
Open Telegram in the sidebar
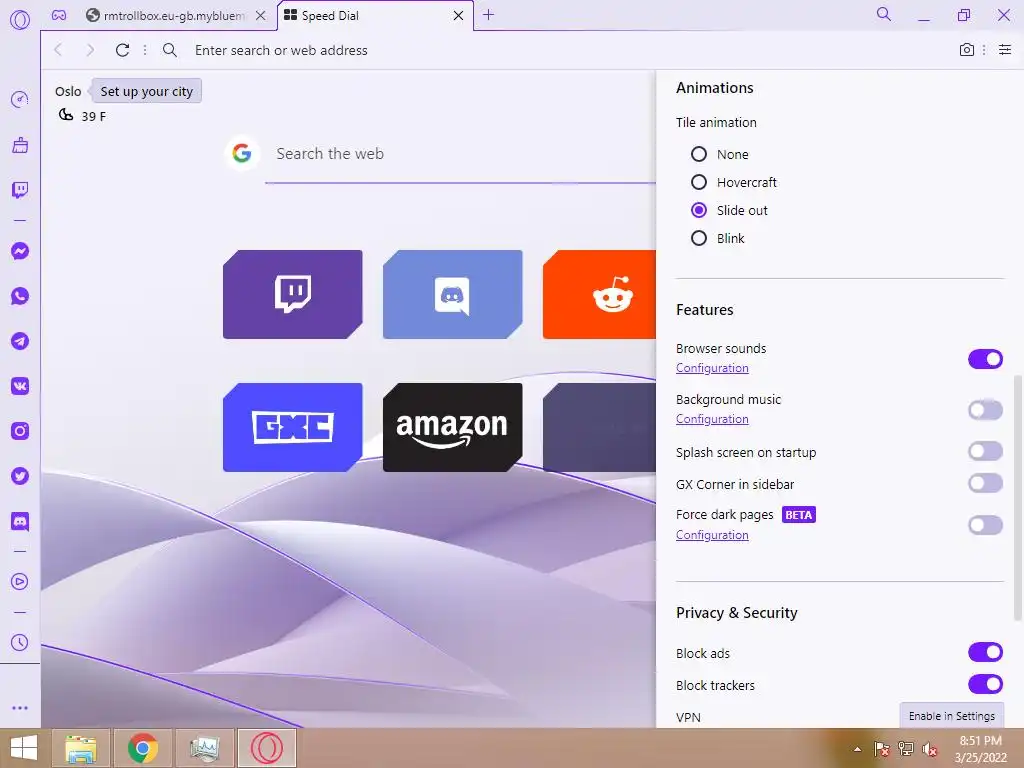[x=20, y=341]
